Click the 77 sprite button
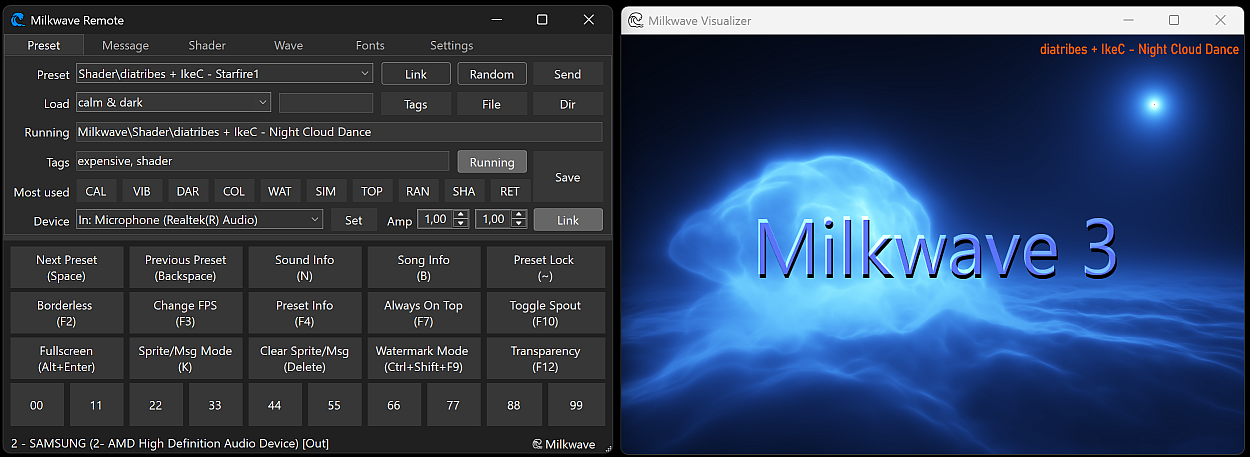This screenshot has width=1250, height=457. coord(454,405)
